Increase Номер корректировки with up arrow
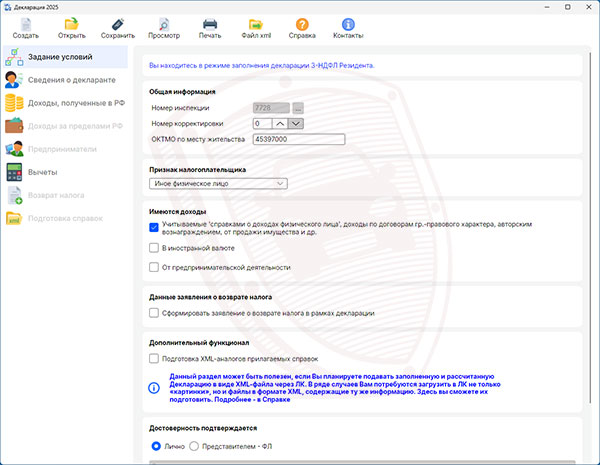Viewport: 600px width, 465px height. tap(280, 123)
